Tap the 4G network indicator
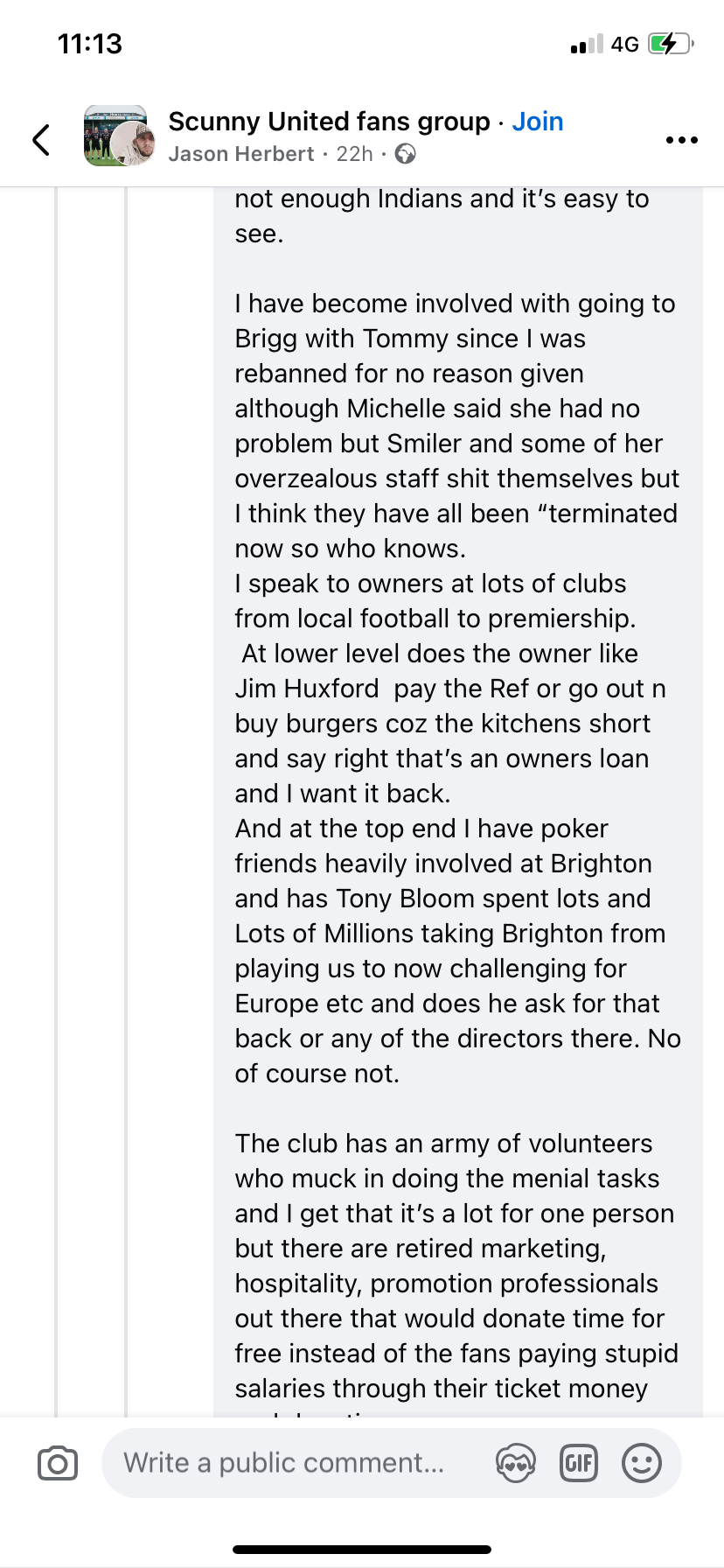The width and height of the screenshot is (724, 1568). (624, 44)
